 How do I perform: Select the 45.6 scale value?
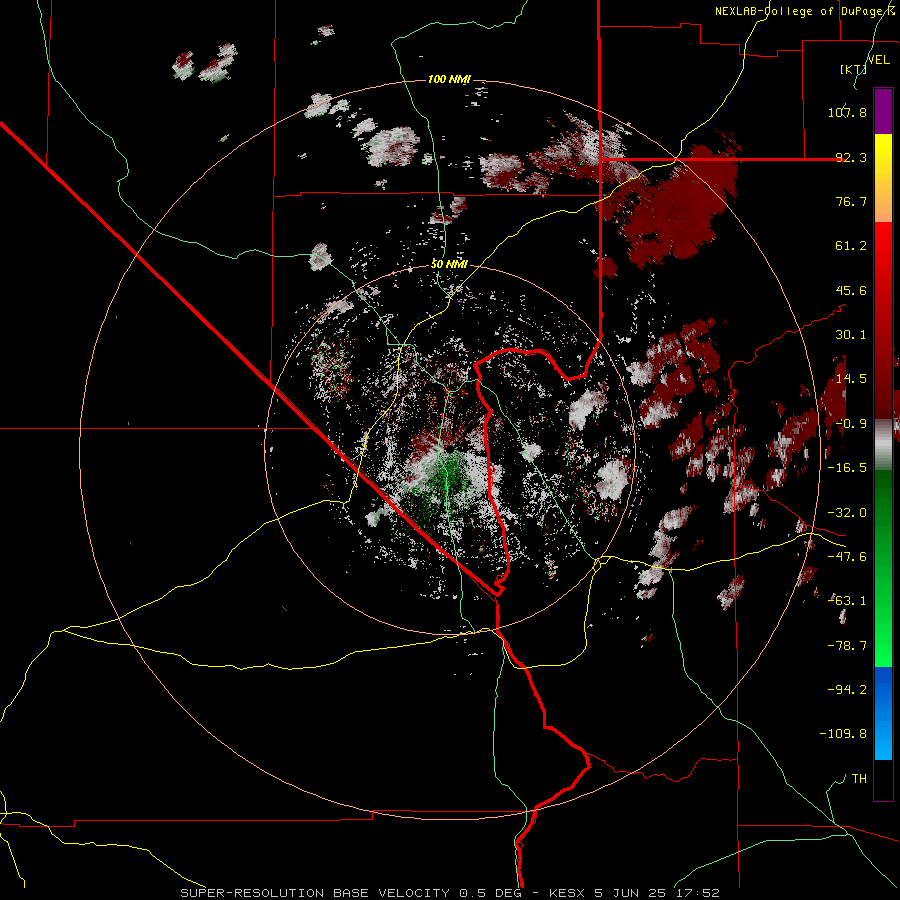coord(851,290)
